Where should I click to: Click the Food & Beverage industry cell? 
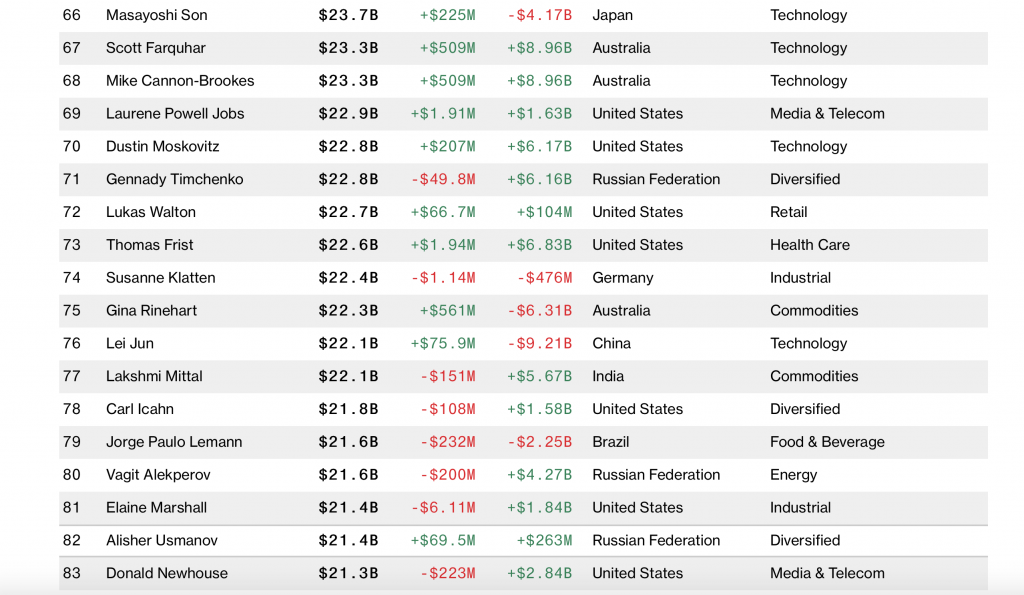(827, 442)
